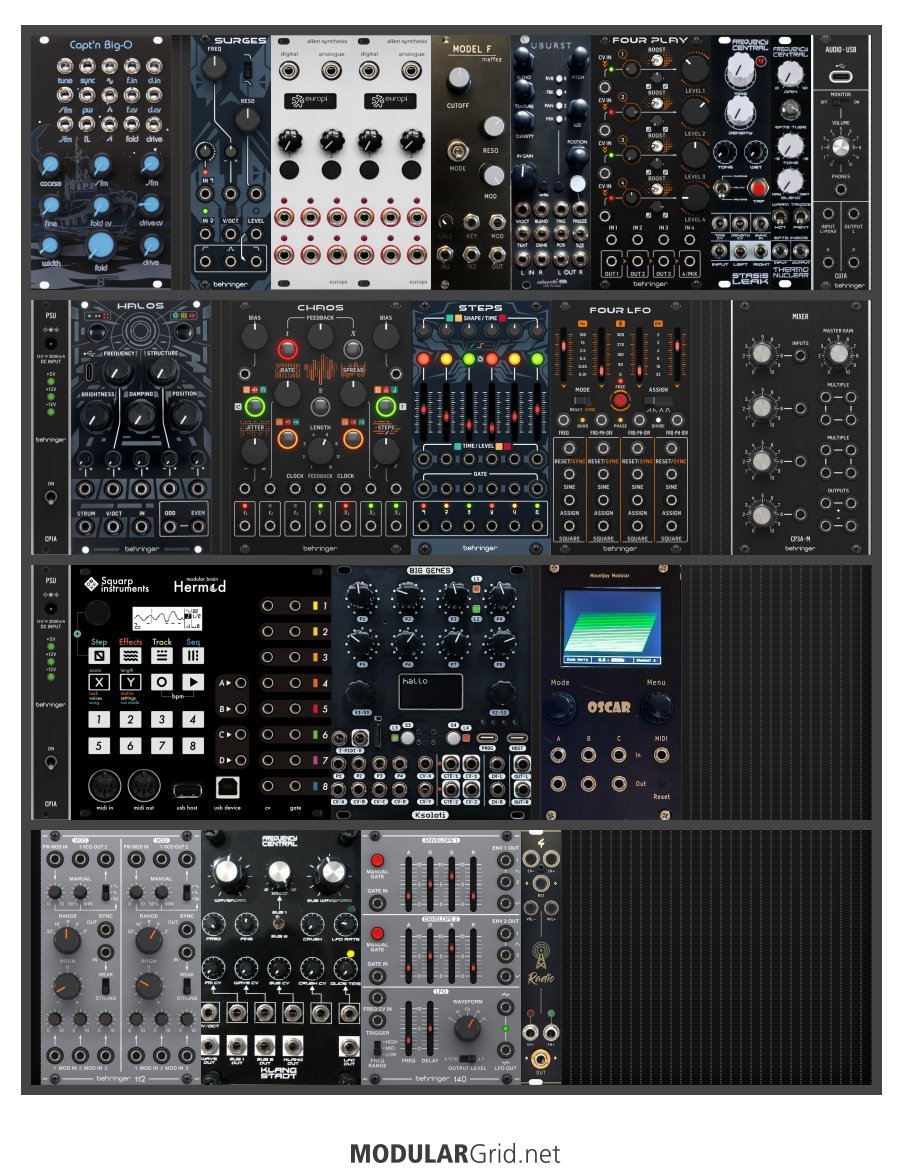
Task: Click the VOLUME knob on Audio-USB
Action: [x=841, y=147]
